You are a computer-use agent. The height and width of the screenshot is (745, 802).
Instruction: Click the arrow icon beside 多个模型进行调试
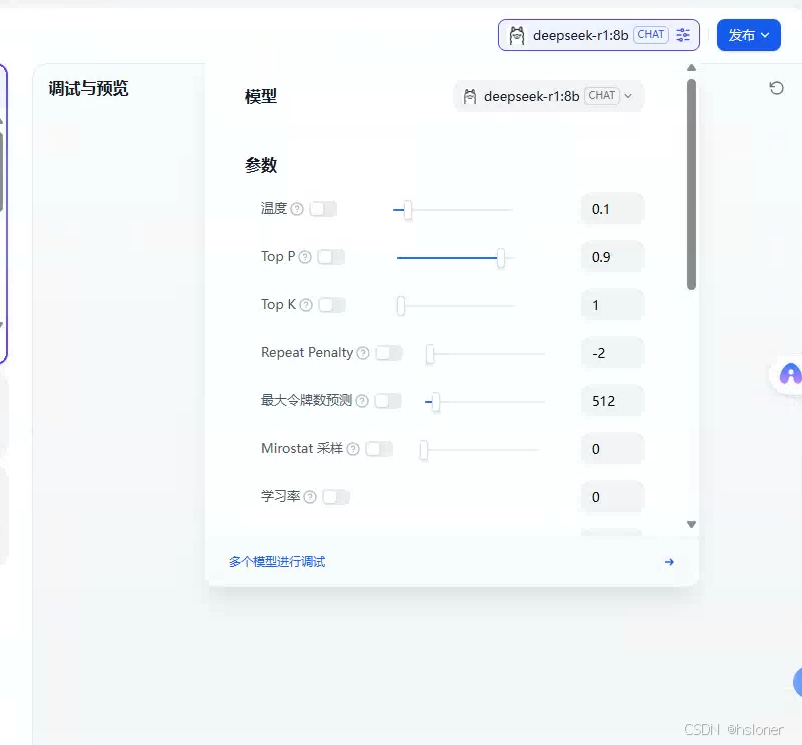click(669, 562)
